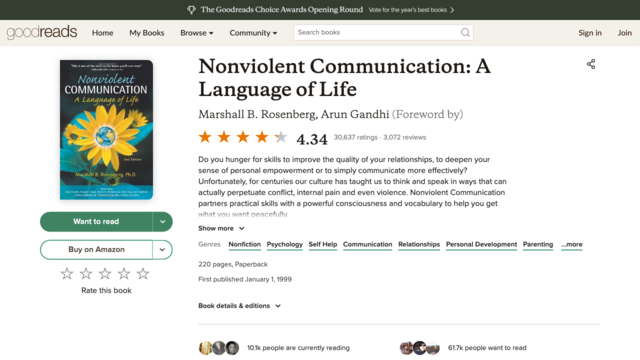Click the Want to read button

pyautogui.click(x=96, y=222)
